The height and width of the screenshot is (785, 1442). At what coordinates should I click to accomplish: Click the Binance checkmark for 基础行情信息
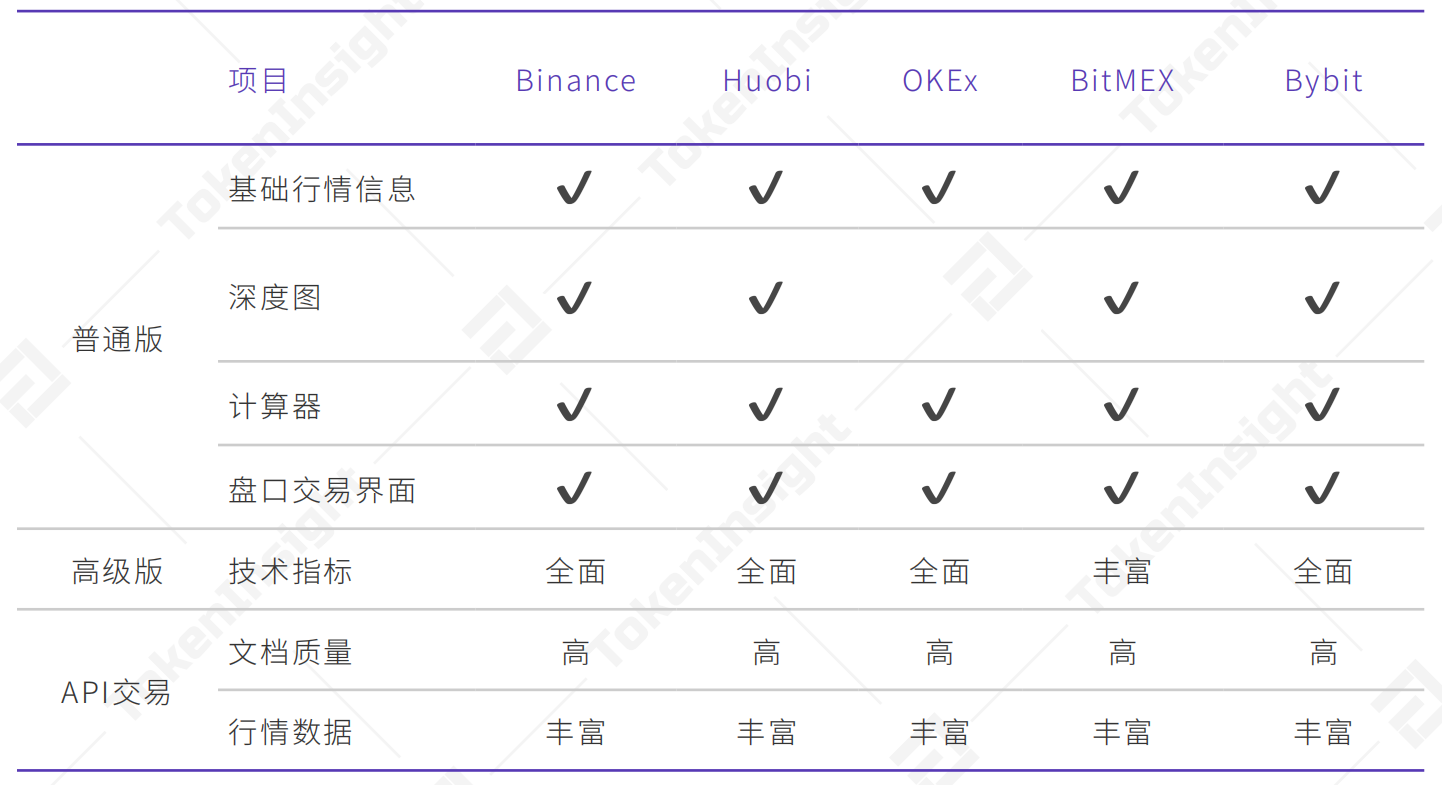[575, 187]
